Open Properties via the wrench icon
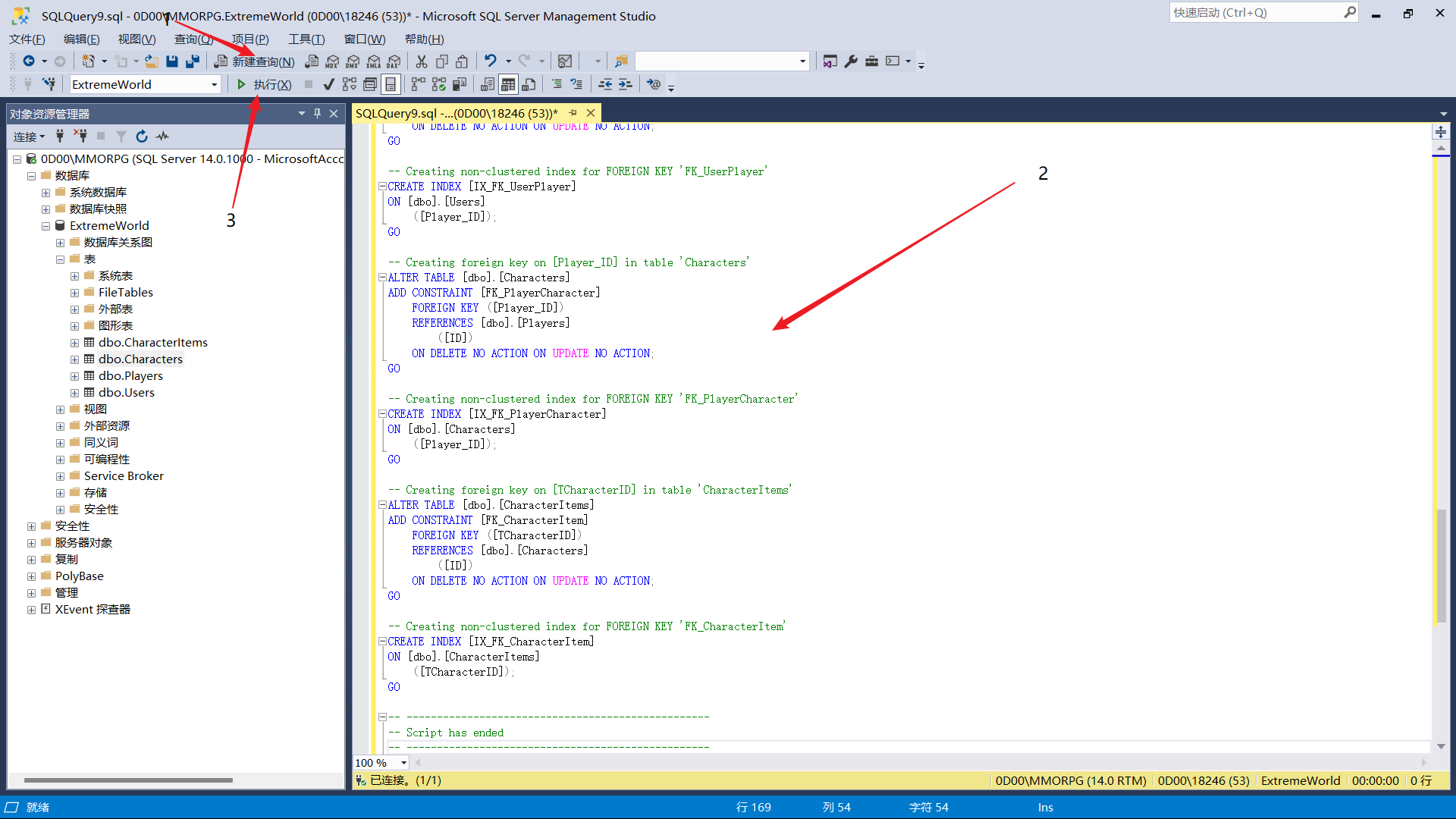Viewport: 1456px width, 819px height. tap(851, 61)
